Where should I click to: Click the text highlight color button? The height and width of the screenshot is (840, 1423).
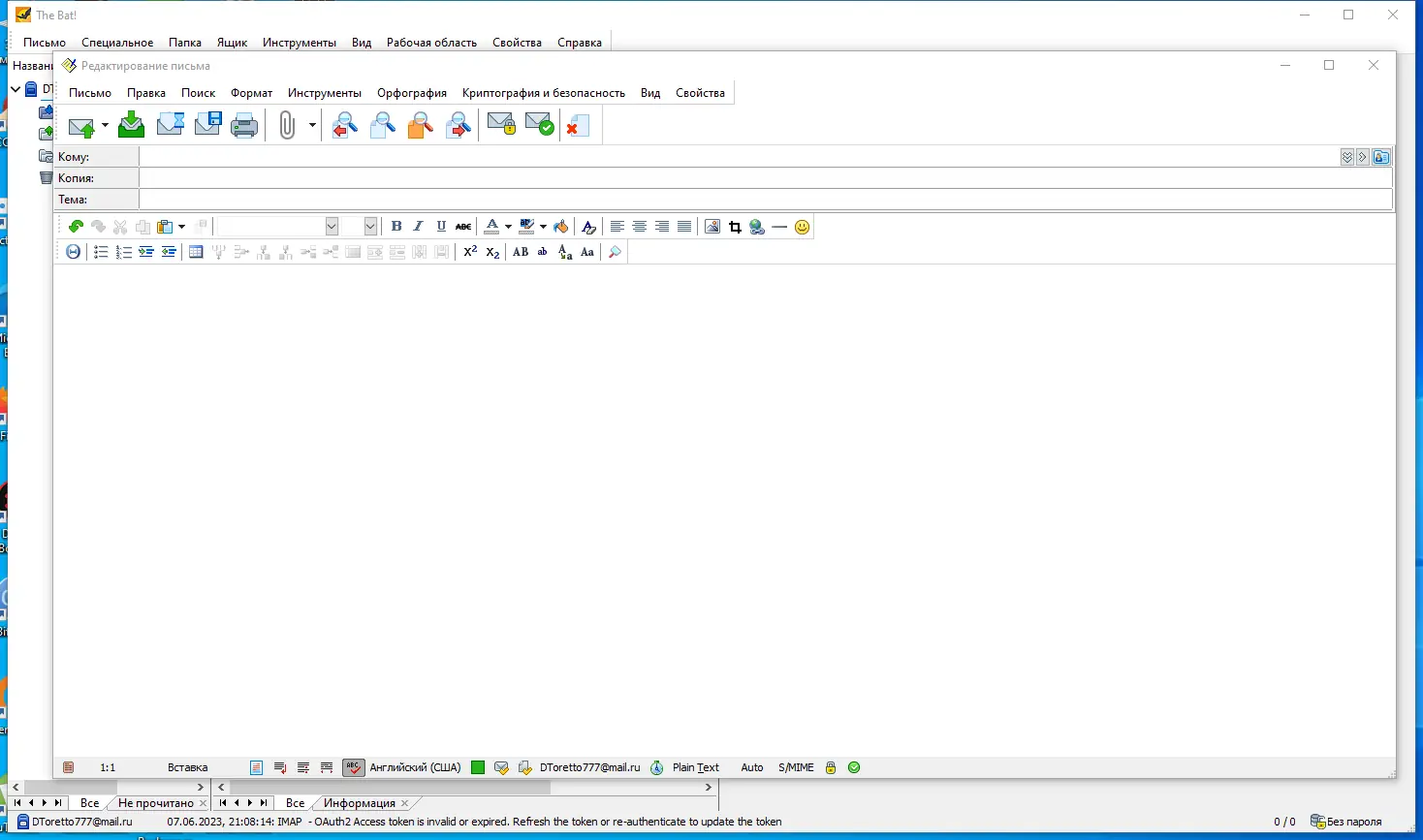(527, 227)
